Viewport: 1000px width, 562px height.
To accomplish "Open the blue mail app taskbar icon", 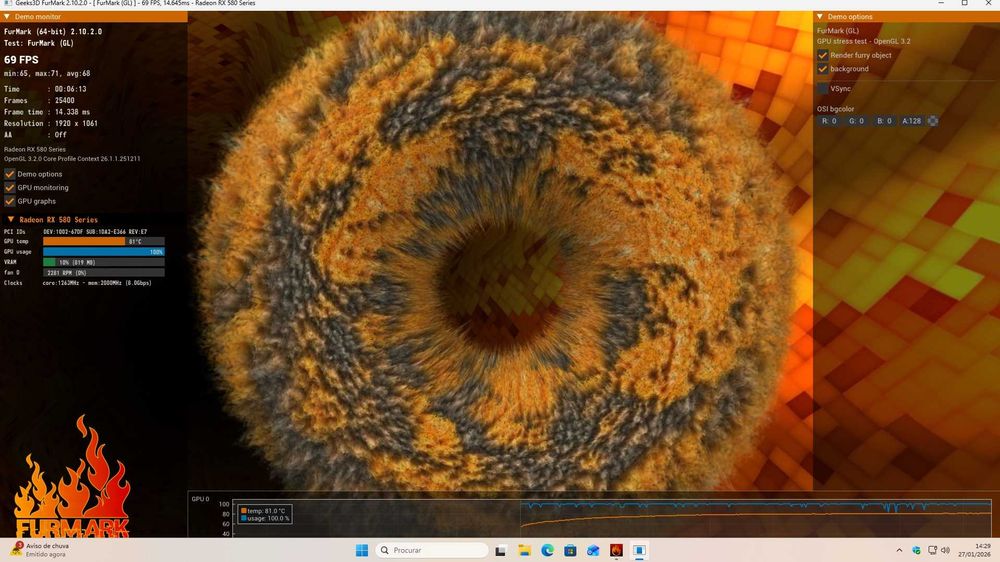I will pos(593,550).
